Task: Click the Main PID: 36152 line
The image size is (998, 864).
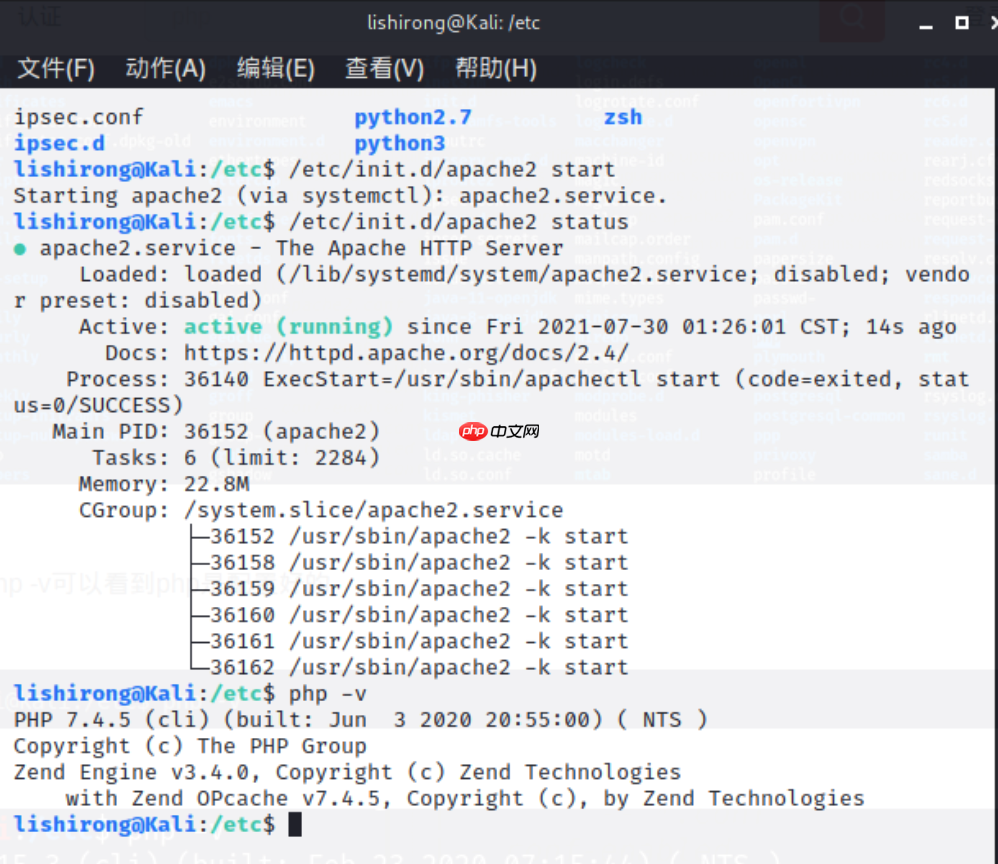Action: pos(216,432)
